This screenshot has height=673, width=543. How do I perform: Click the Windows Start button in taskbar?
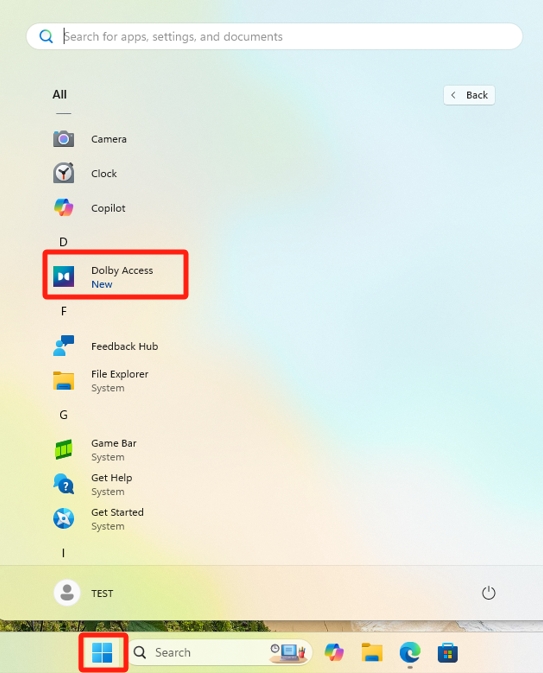click(102, 652)
